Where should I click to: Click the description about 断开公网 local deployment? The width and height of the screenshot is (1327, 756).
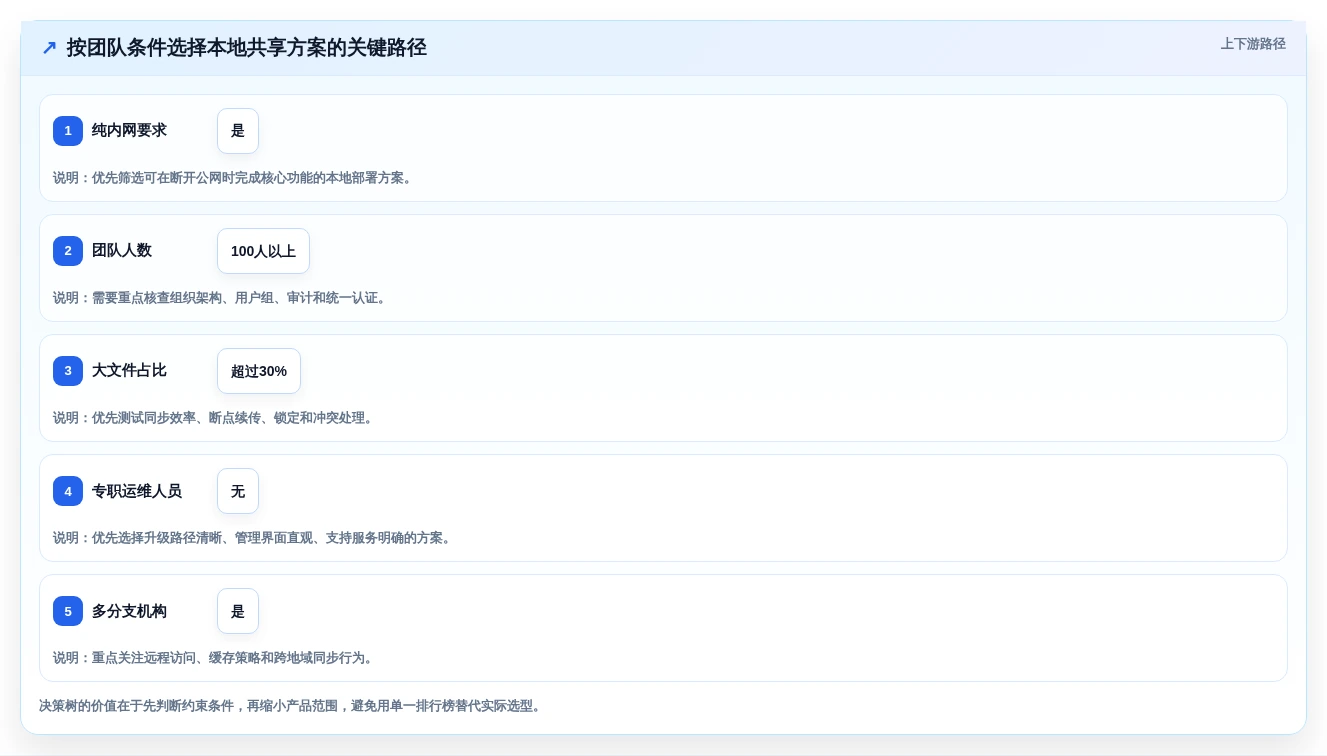point(235,178)
